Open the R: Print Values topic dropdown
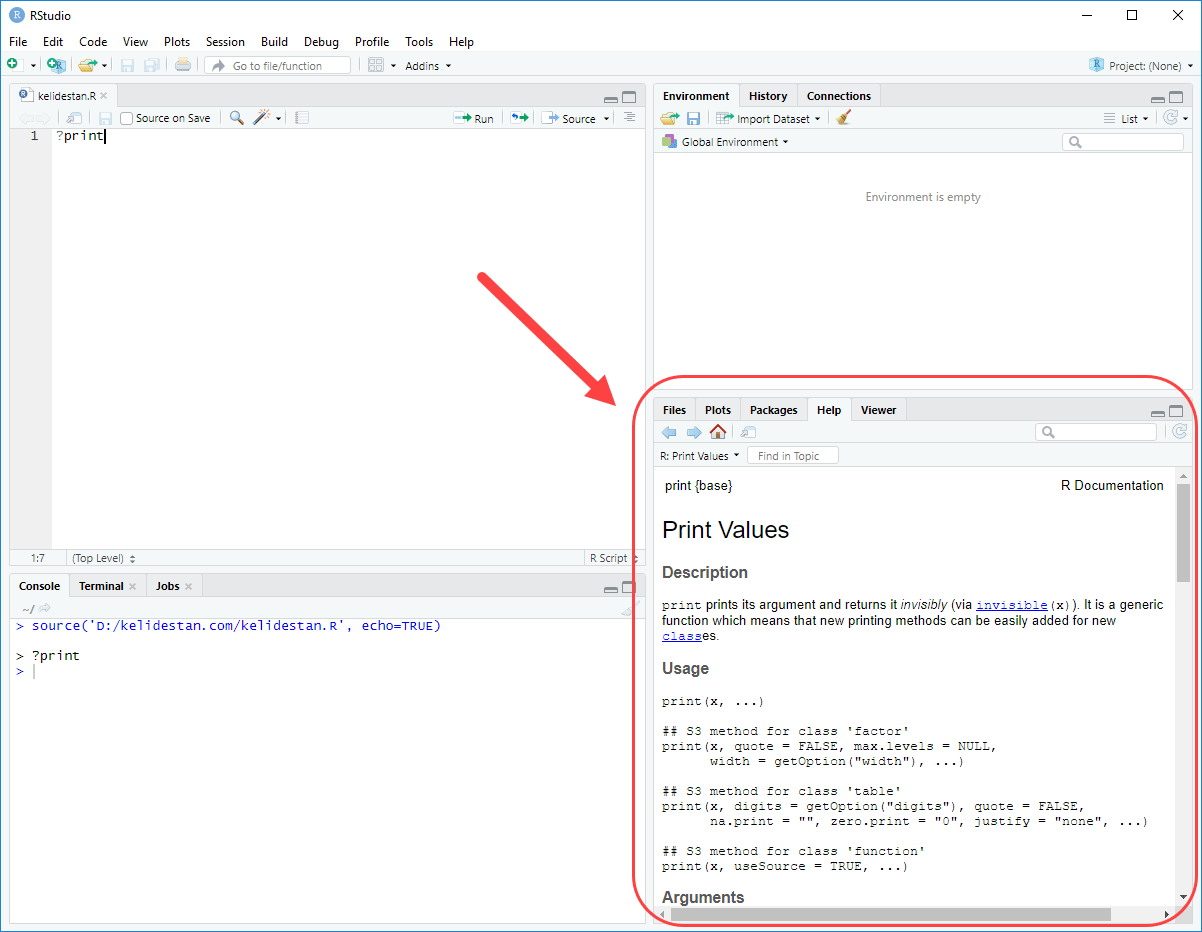Screen dimensions: 1202x932 (700, 456)
